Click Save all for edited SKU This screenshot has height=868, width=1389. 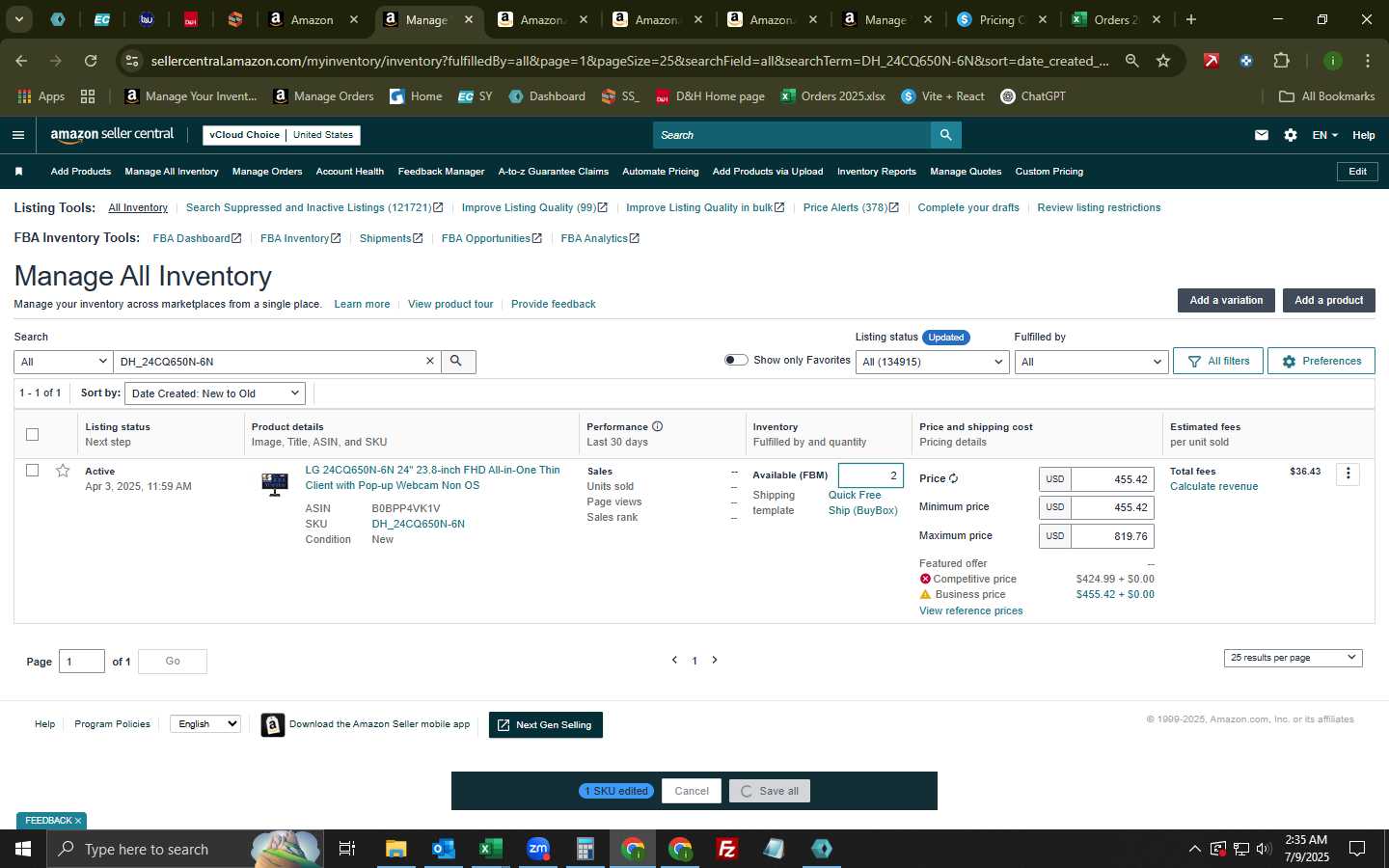(770, 791)
